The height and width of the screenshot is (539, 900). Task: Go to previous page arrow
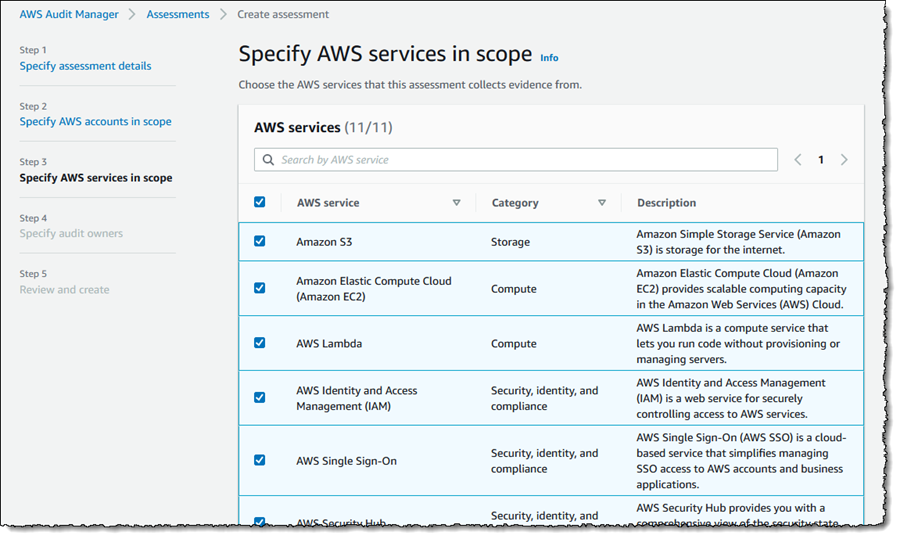pos(798,160)
